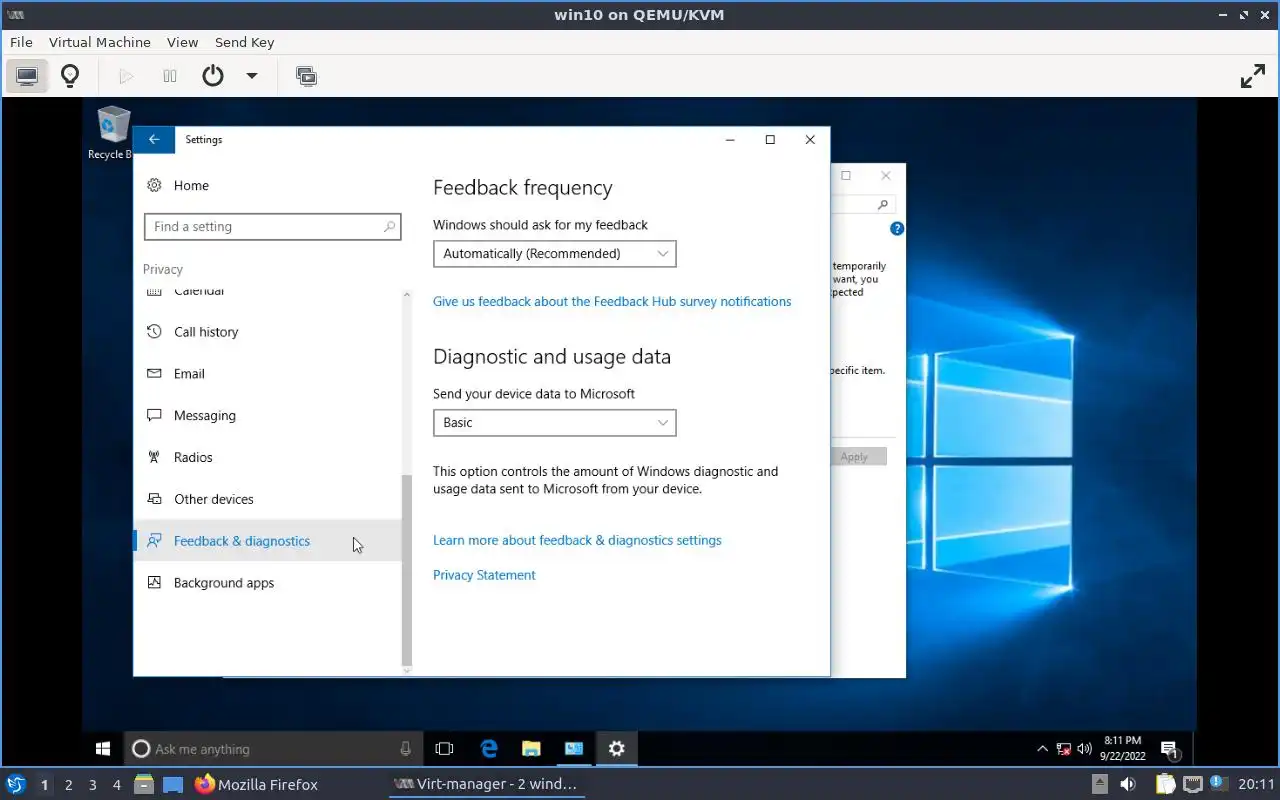The width and height of the screenshot is (1280, 800).
Task: Switch to workspace 2 on host panel
Action: click(68, 785)
